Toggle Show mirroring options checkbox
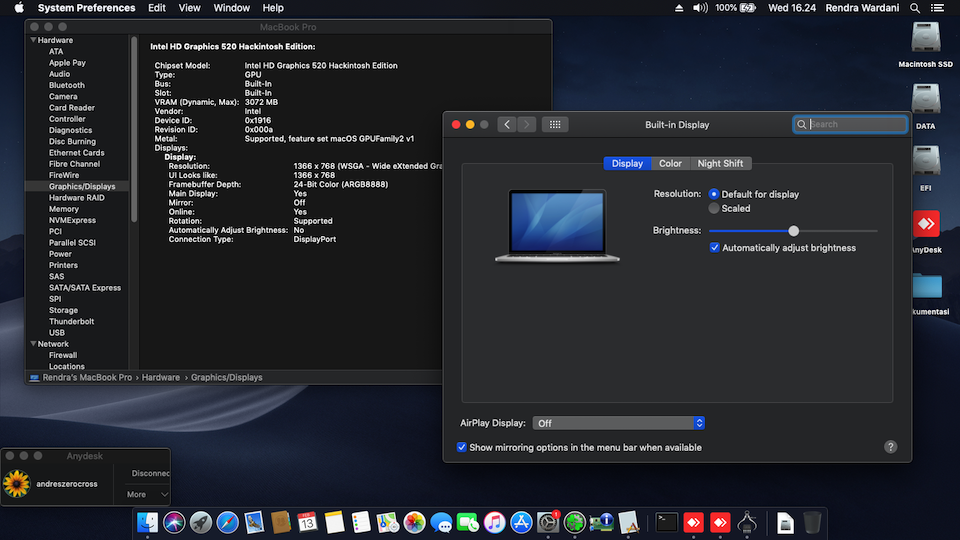 click(x=462, y=447)
